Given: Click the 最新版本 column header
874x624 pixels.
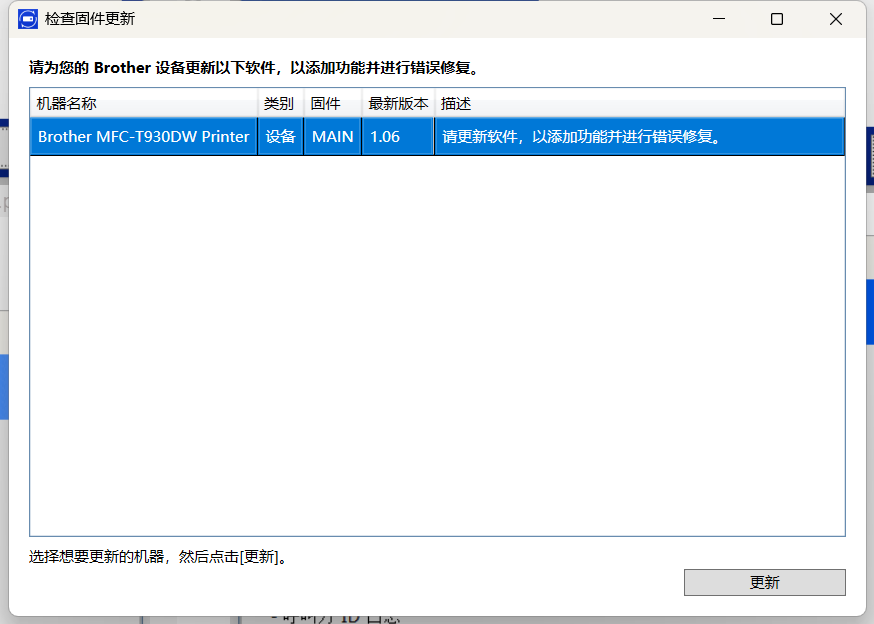Looking at the screenshot, I should pos(398,103).
